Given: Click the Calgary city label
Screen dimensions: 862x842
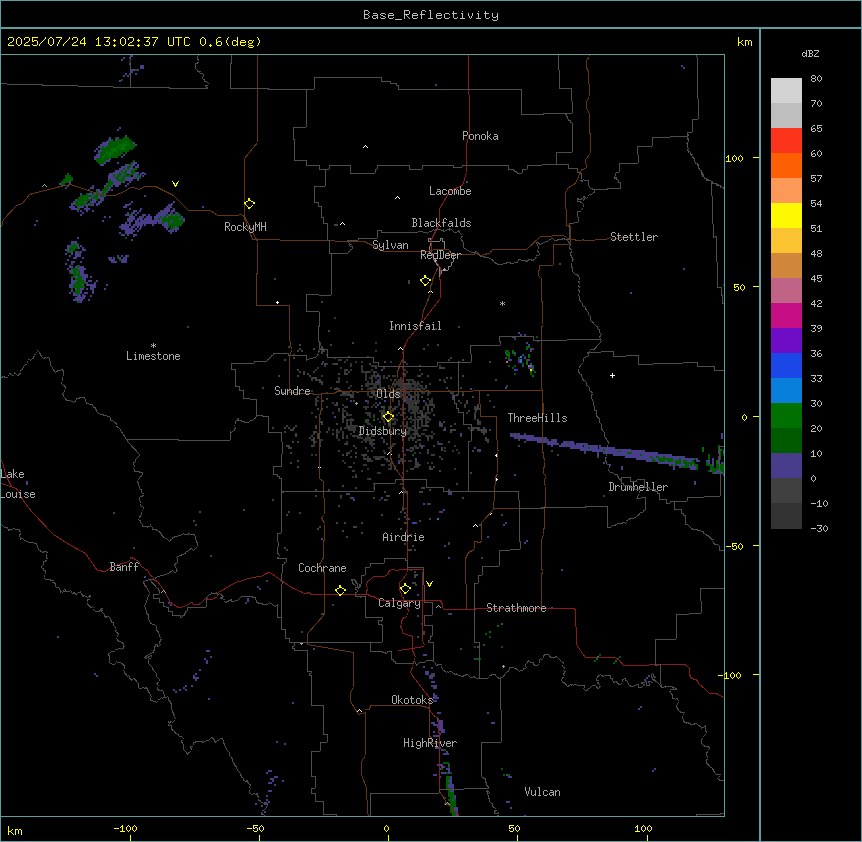Looking at the screenshot, I should 399,603.
